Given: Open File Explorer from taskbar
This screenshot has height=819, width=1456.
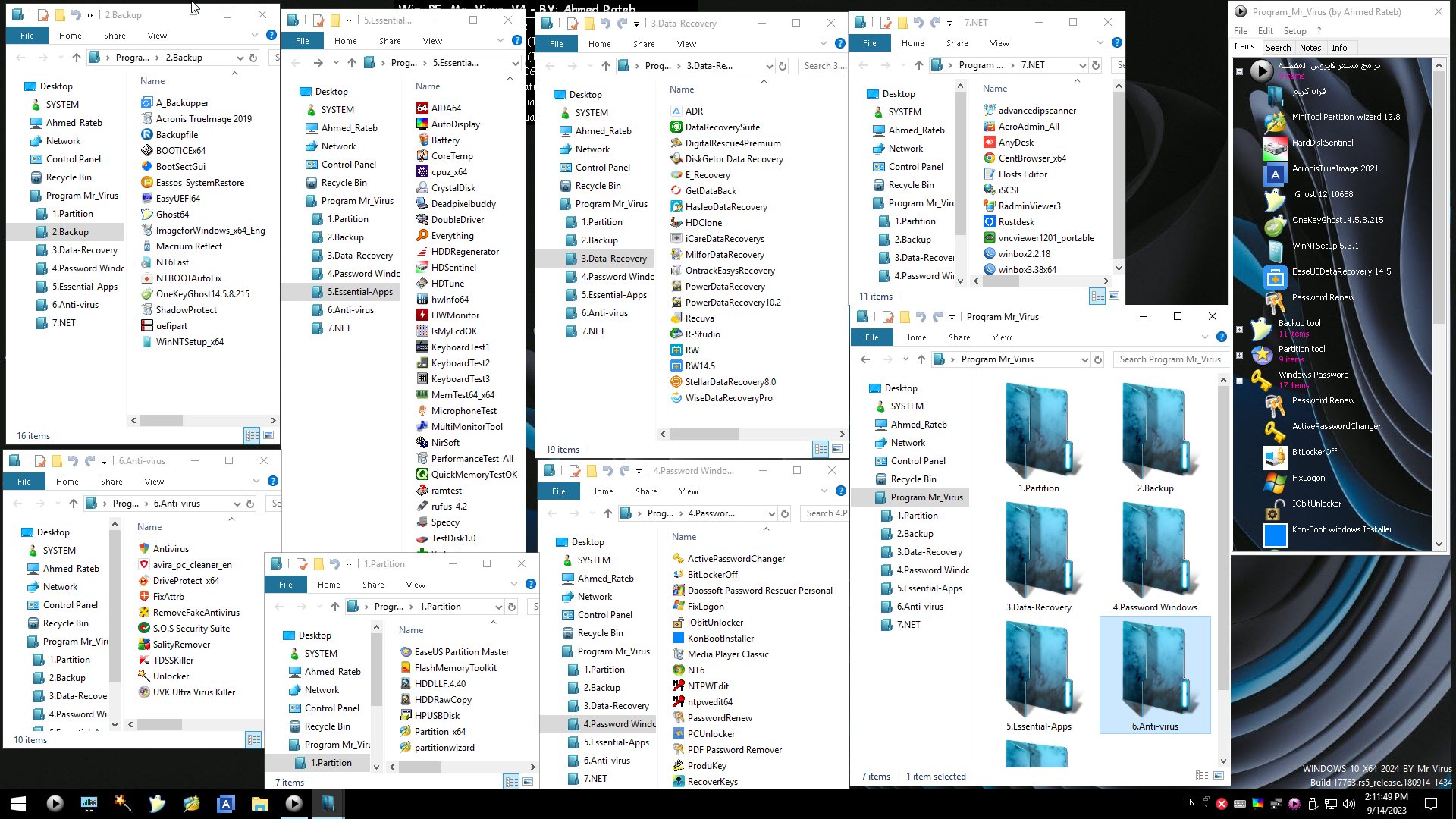Looking at the screenshot, I should (259, 803).
